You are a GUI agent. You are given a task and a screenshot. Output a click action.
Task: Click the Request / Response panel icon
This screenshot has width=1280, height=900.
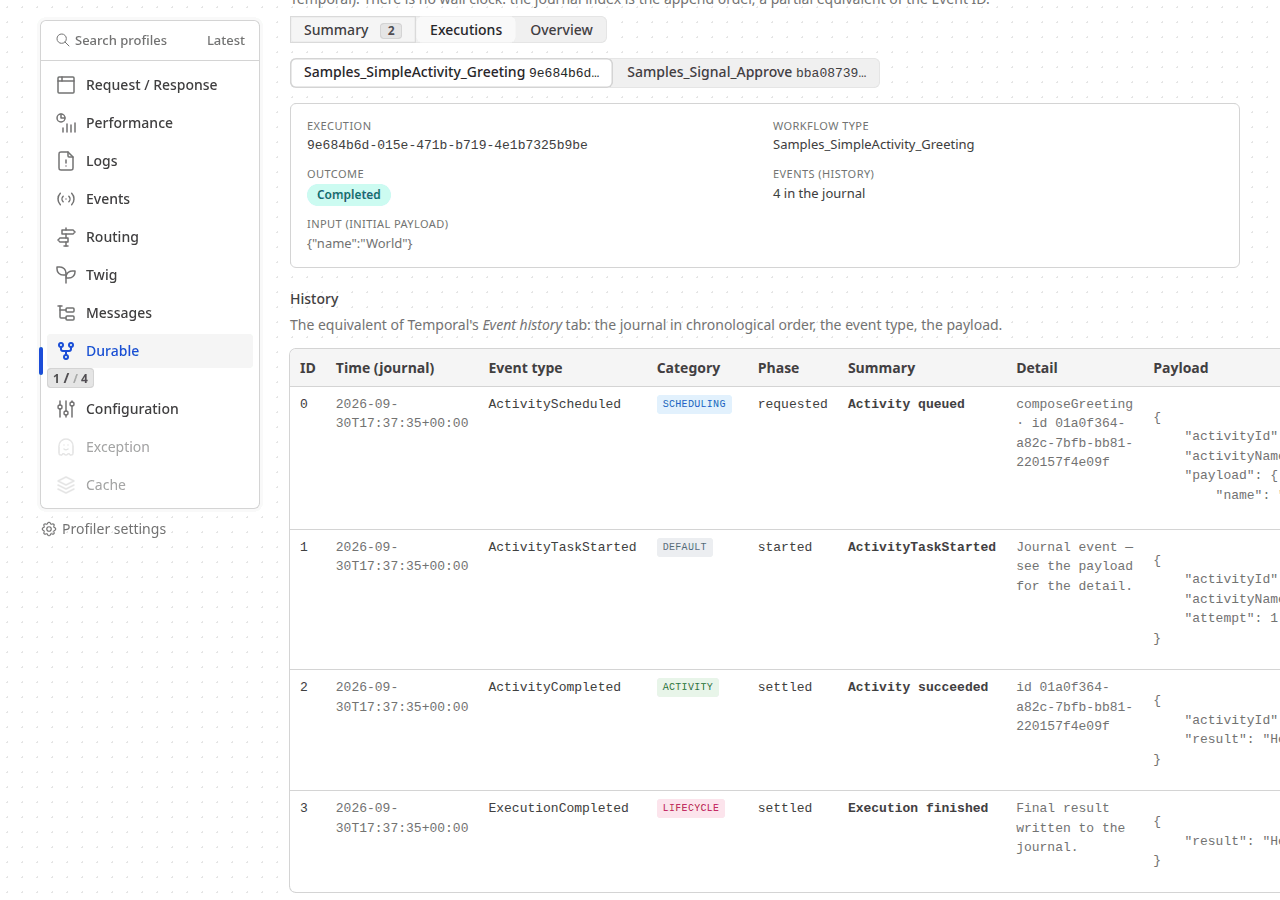66,85
